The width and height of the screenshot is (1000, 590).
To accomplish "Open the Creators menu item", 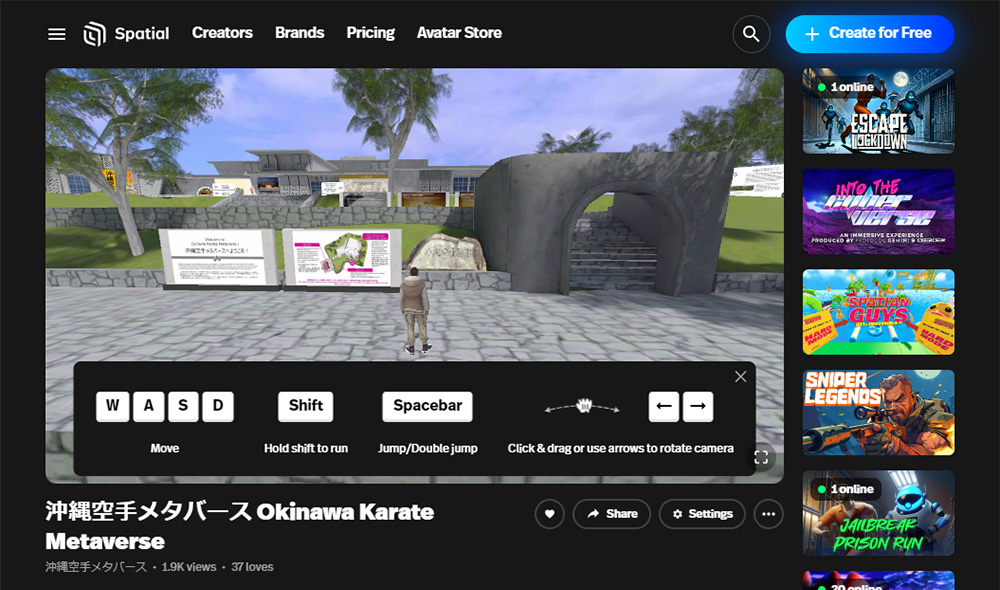I will coord(222,33).
